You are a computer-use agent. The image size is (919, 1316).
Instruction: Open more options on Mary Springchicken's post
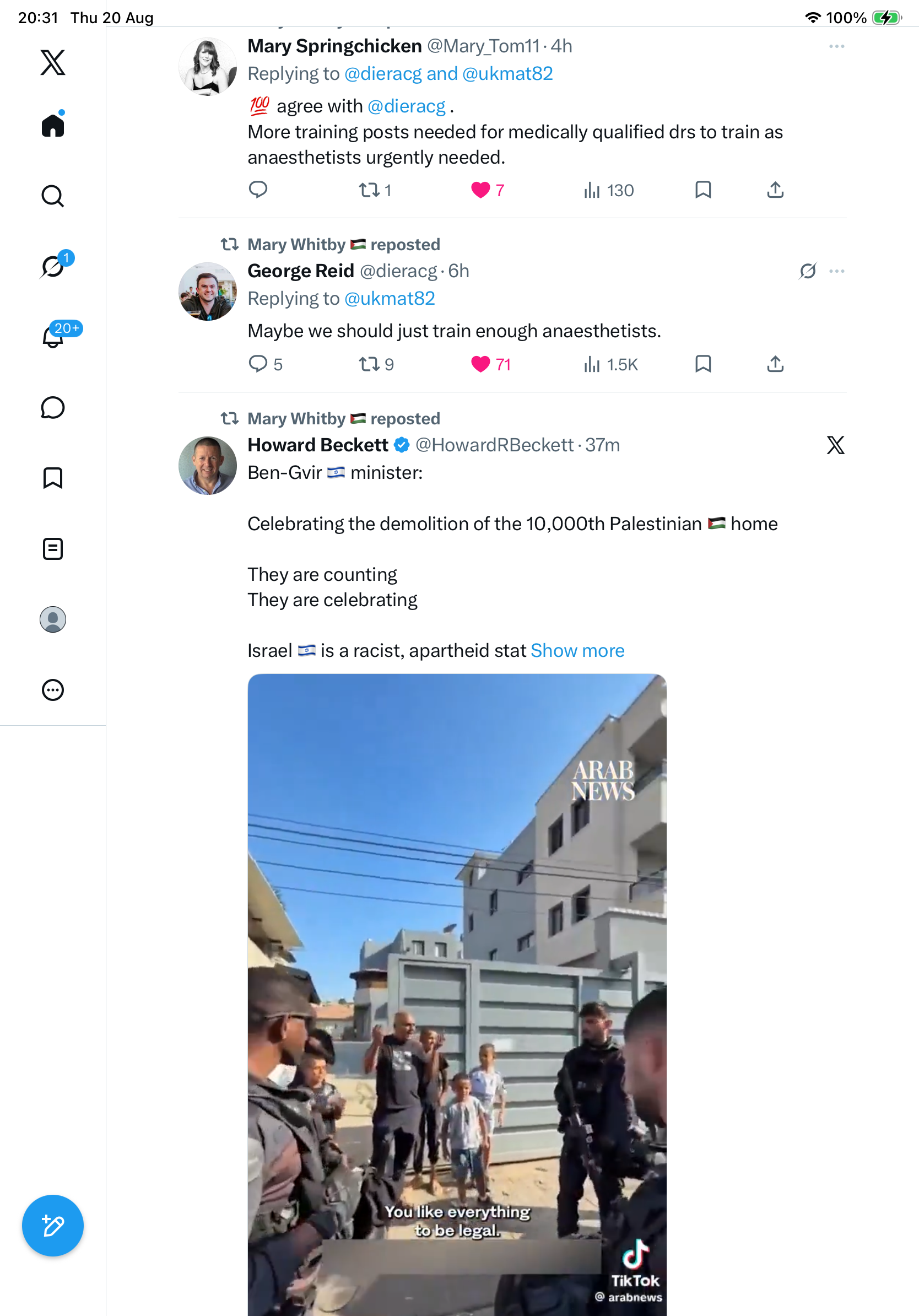point(836,46)
